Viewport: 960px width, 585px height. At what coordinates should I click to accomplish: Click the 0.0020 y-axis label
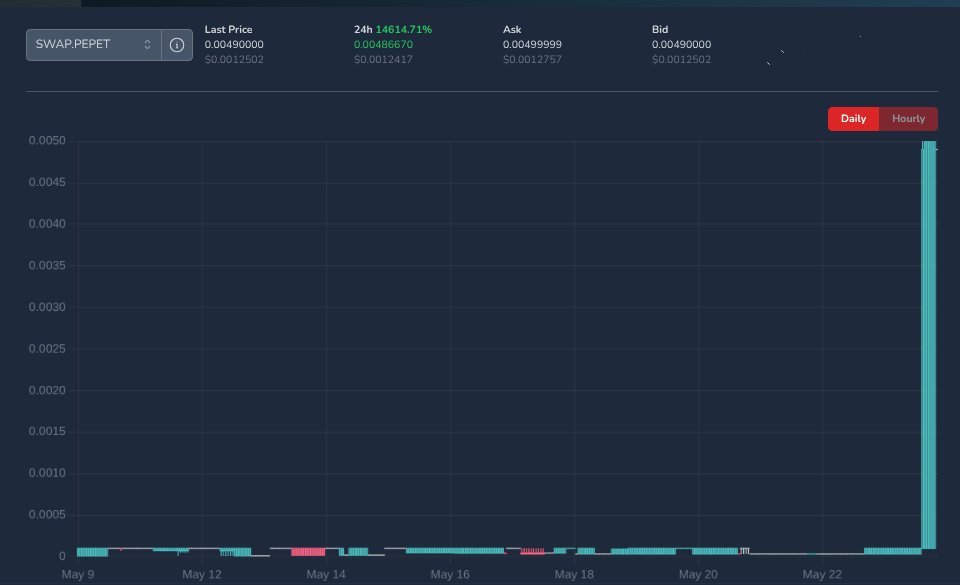pos(47,390)
